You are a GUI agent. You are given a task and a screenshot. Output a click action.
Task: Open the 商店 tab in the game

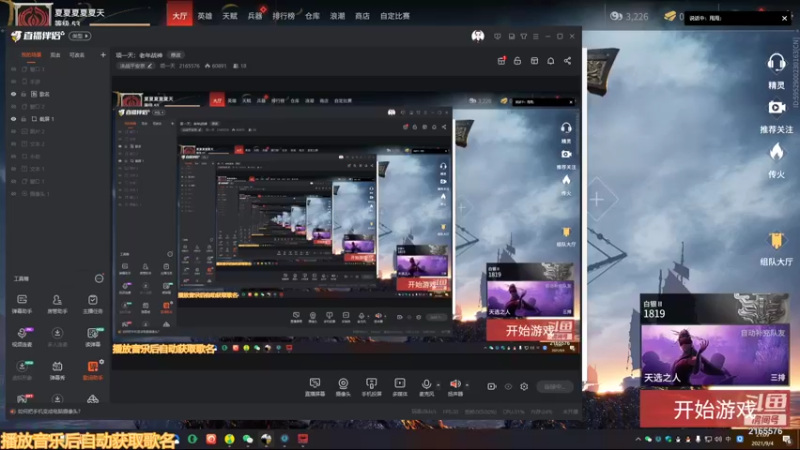362,16
